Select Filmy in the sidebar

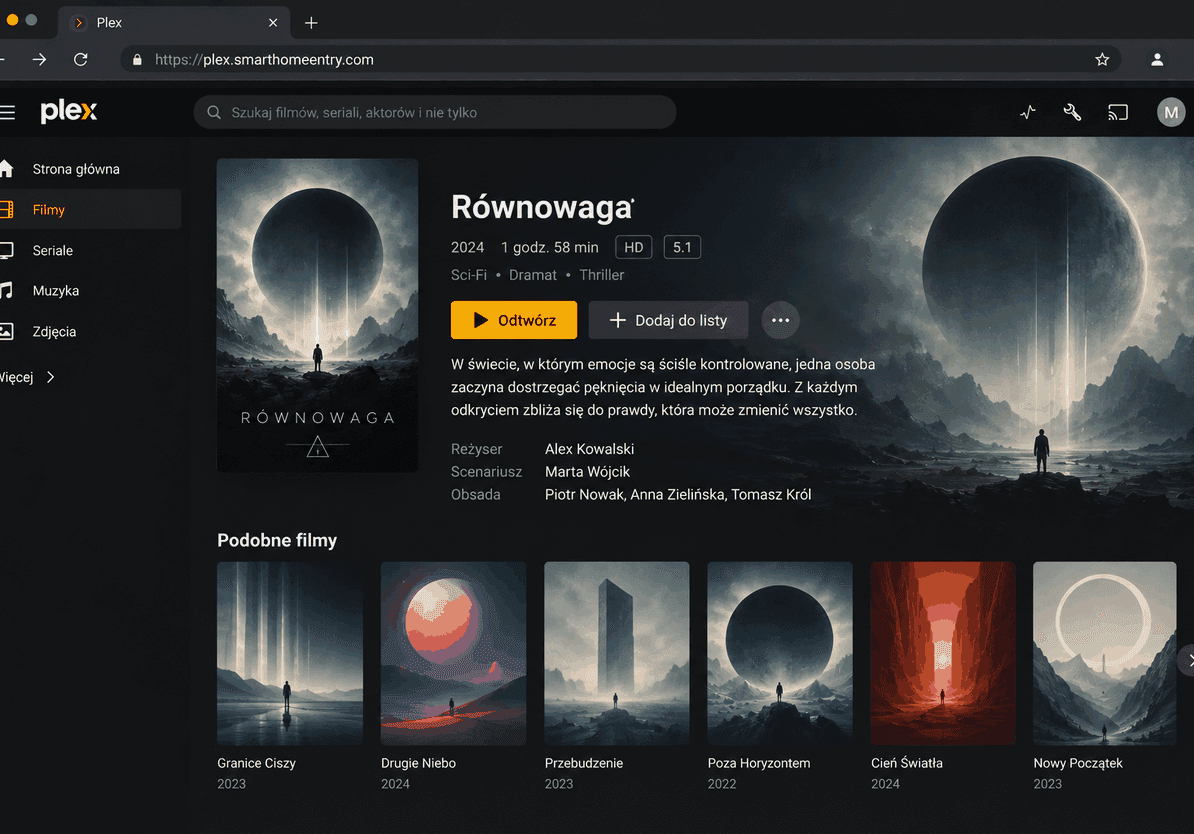pos(91,209)
